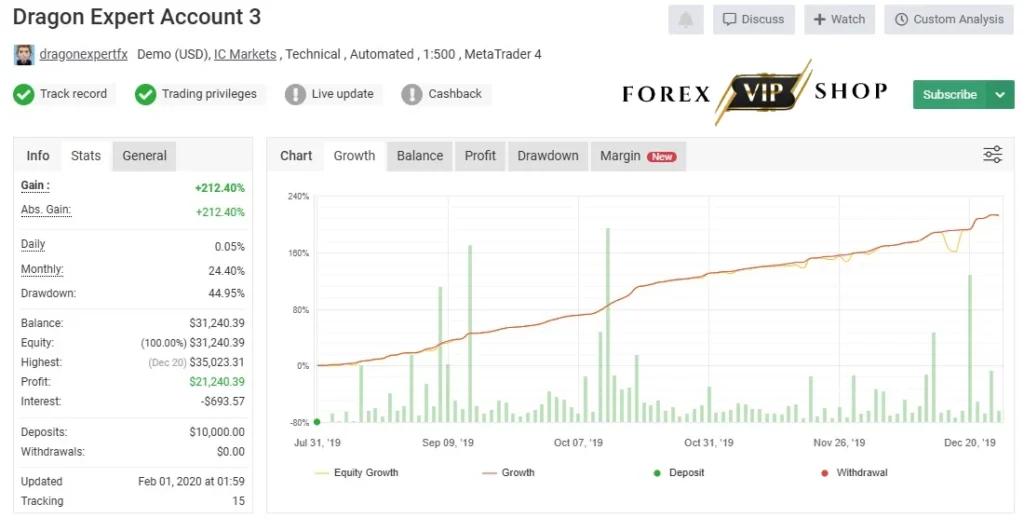Click the Dec 20, '19 axis date
This screenshot has height=518, width=1024.
(x=970, y=443)
